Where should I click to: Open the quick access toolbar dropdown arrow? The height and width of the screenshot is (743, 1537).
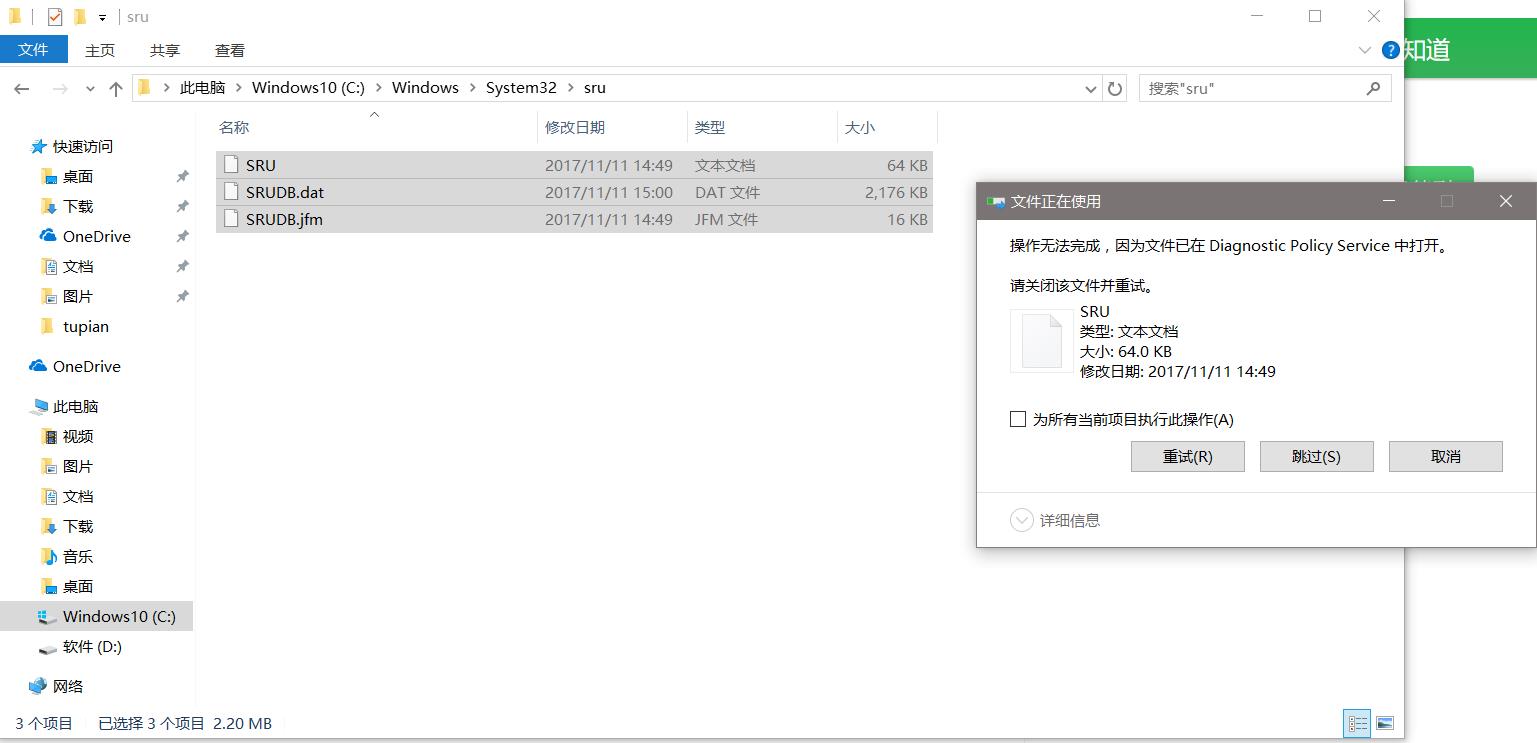[103, 16]
